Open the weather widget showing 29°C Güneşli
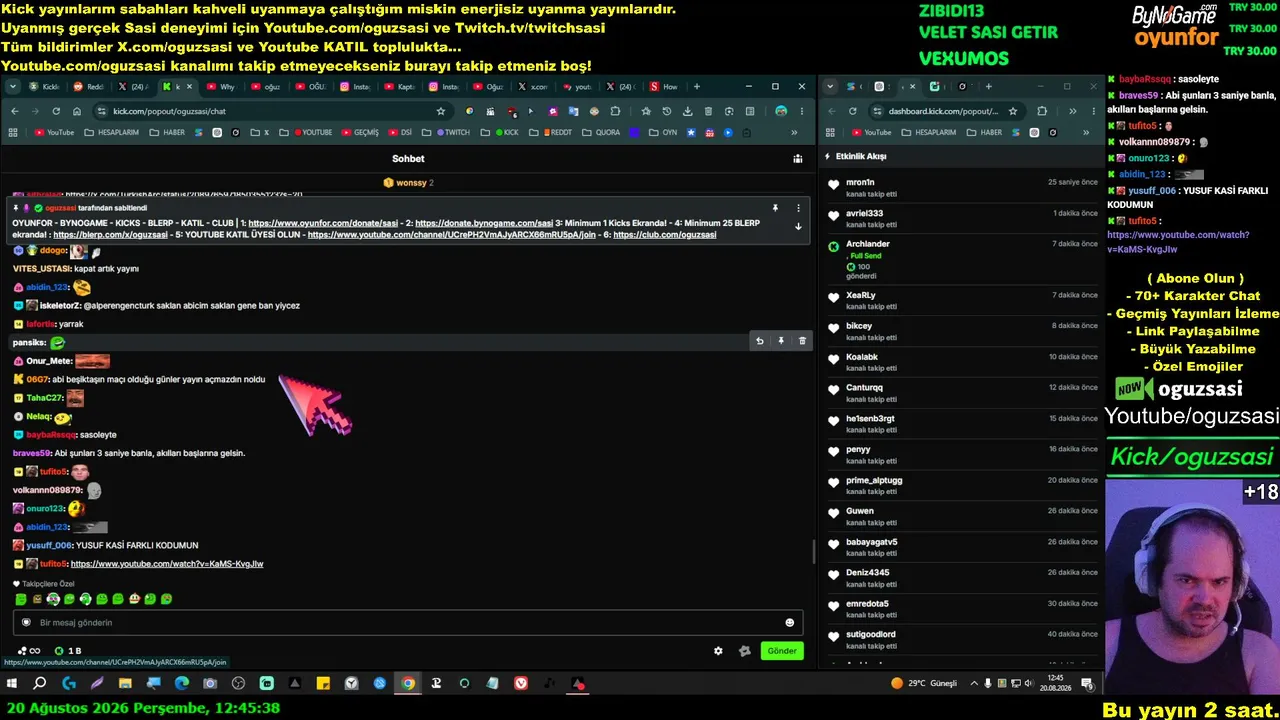Screen dimensions: 1280x720 (924, 684)
